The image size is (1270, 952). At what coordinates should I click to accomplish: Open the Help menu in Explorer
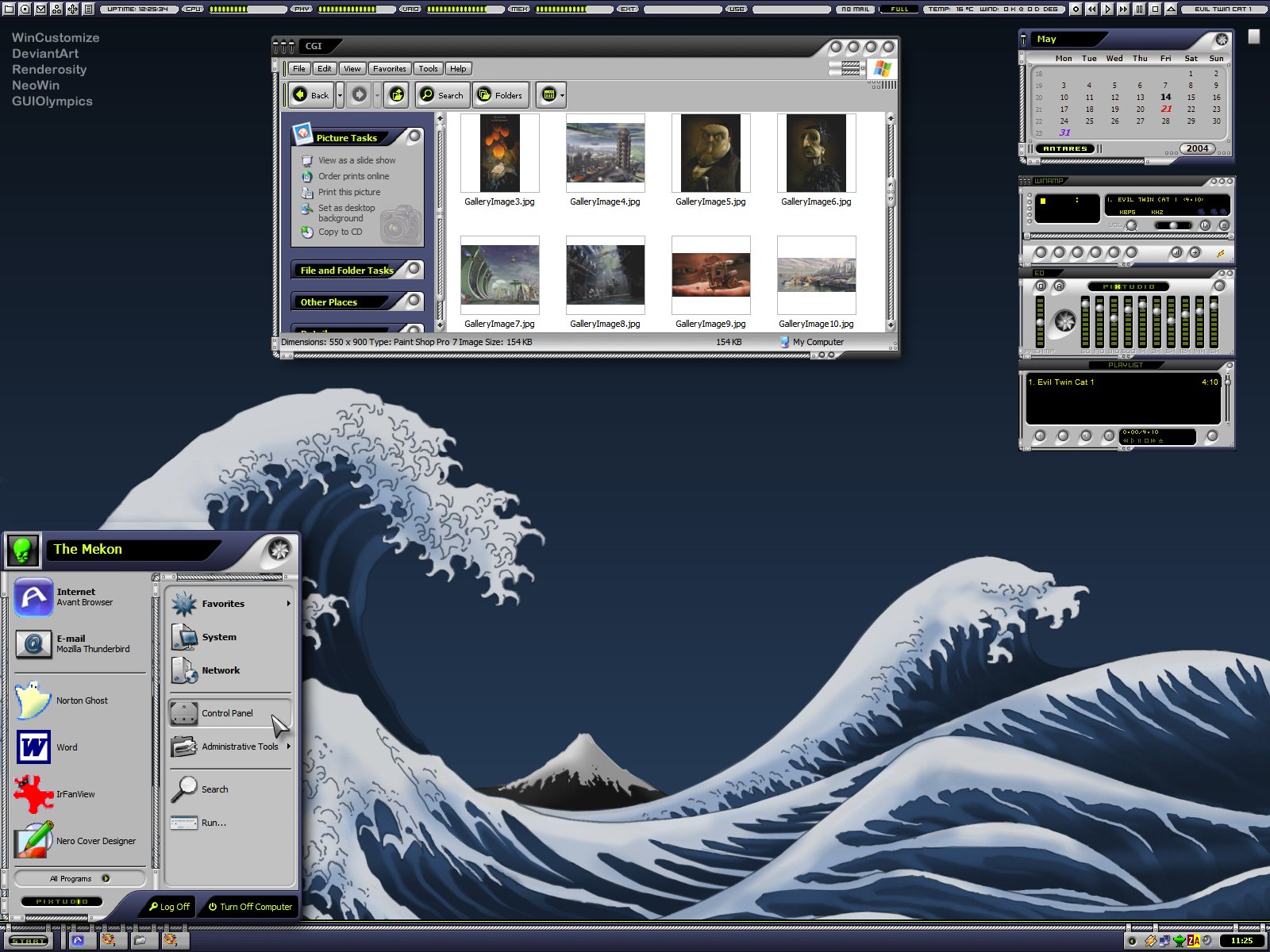[458, 69]
